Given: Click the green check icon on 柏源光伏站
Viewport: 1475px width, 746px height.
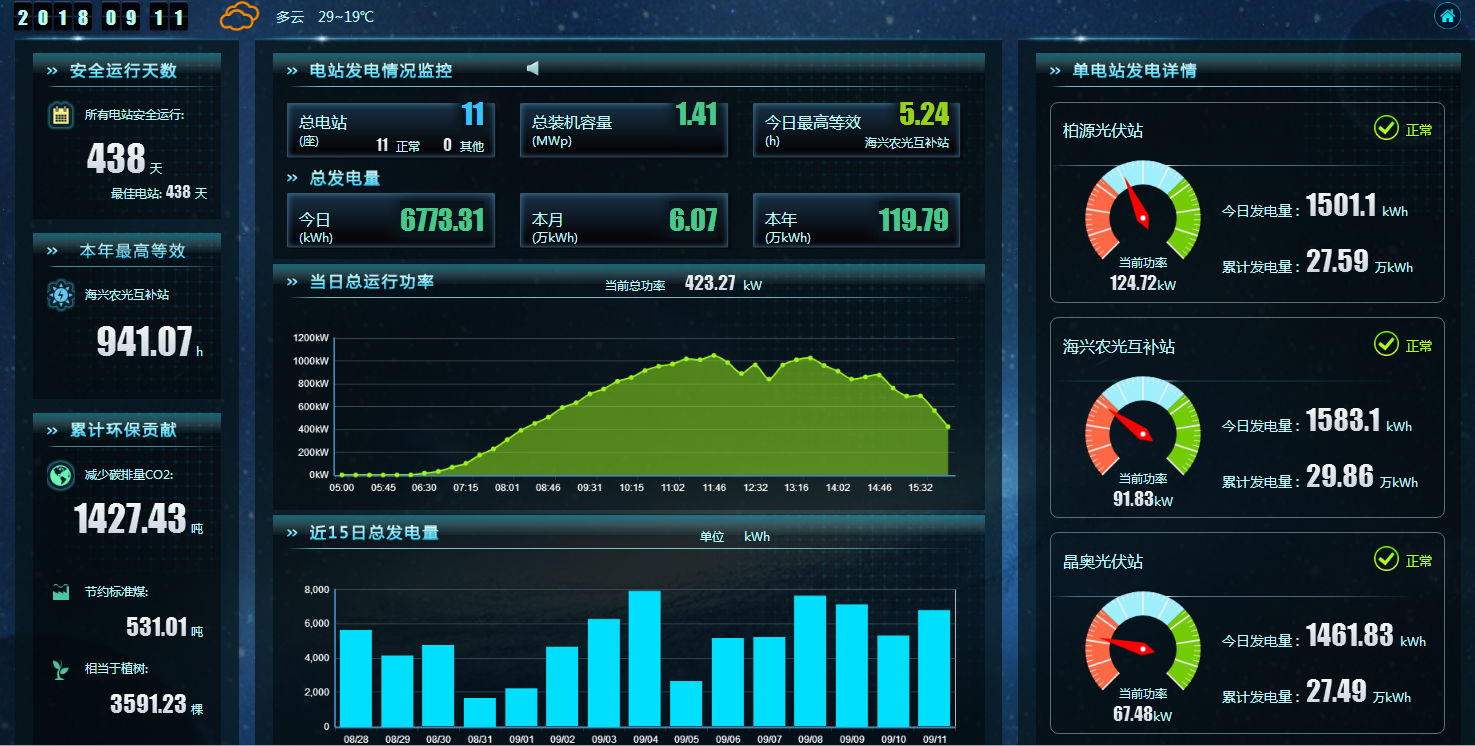Looking at the screenshot, I should tap(1386, 128).
